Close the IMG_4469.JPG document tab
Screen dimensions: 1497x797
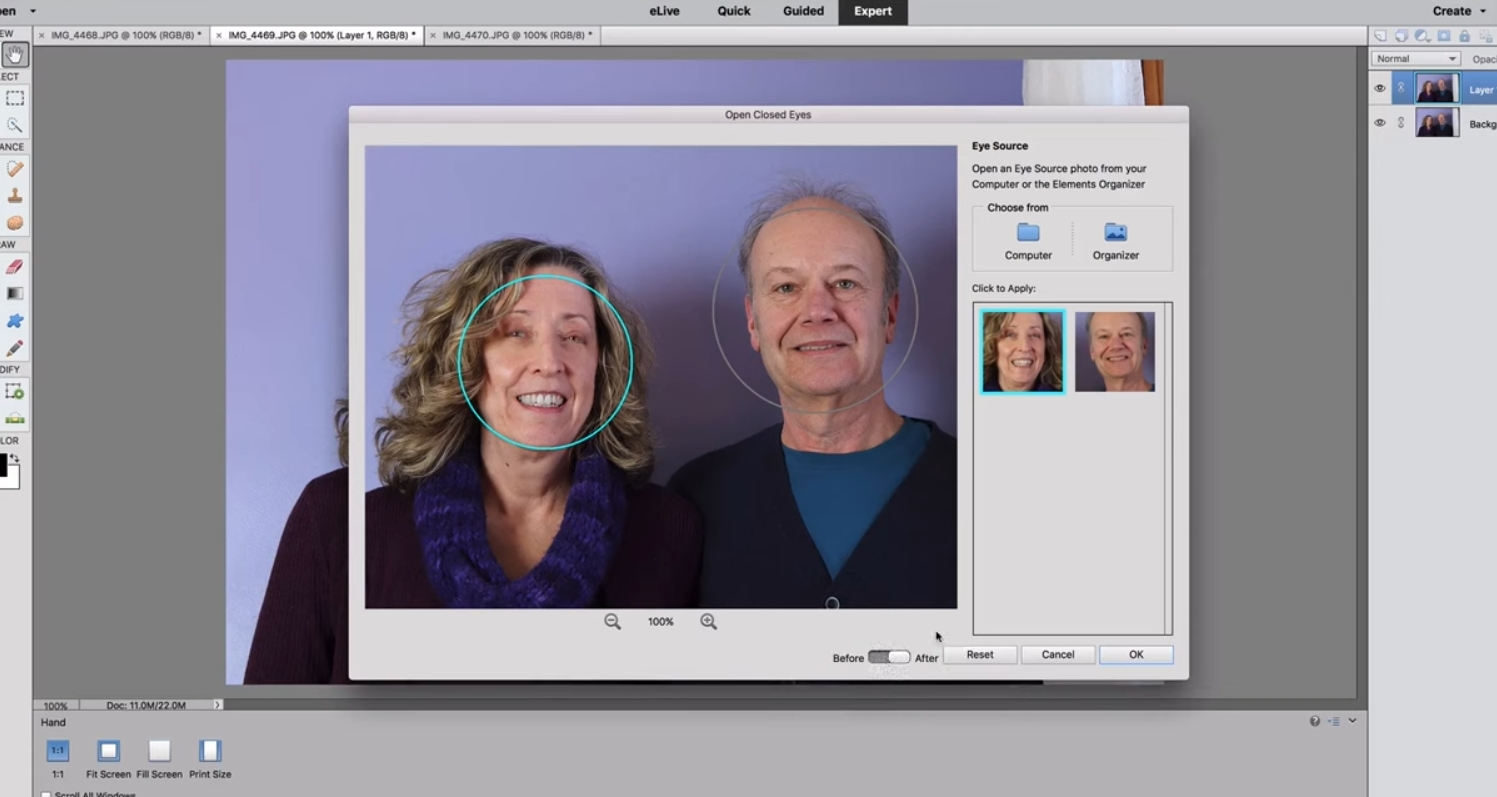coord(219,35)
